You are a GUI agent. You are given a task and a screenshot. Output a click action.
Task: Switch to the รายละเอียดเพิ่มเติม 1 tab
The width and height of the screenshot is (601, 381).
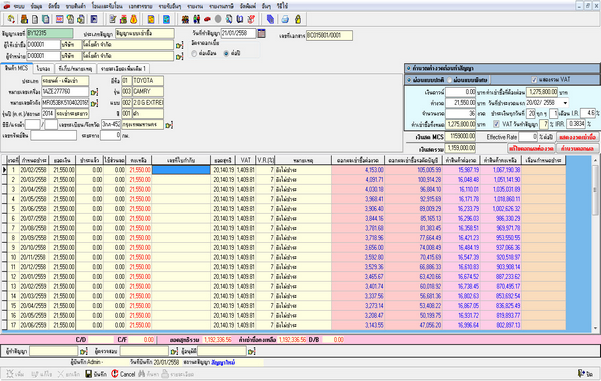(x=123, y=69)
